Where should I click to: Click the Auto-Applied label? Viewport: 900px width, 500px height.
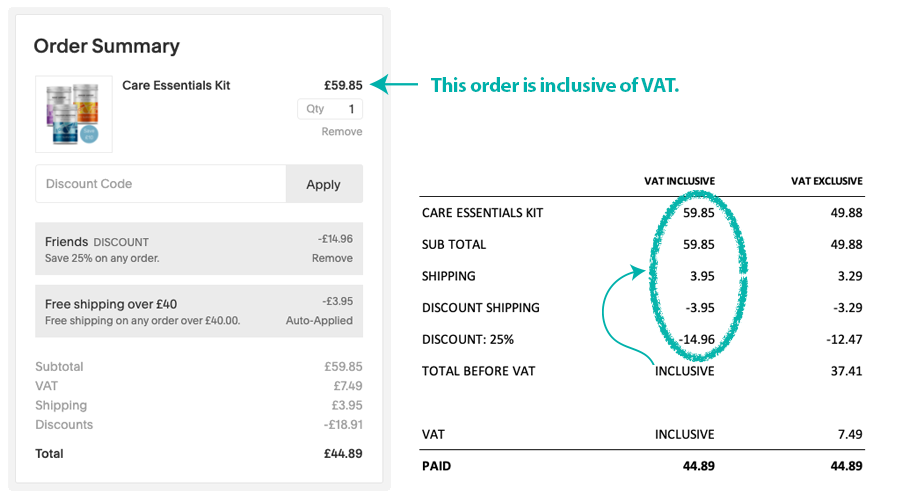point(319,321)
